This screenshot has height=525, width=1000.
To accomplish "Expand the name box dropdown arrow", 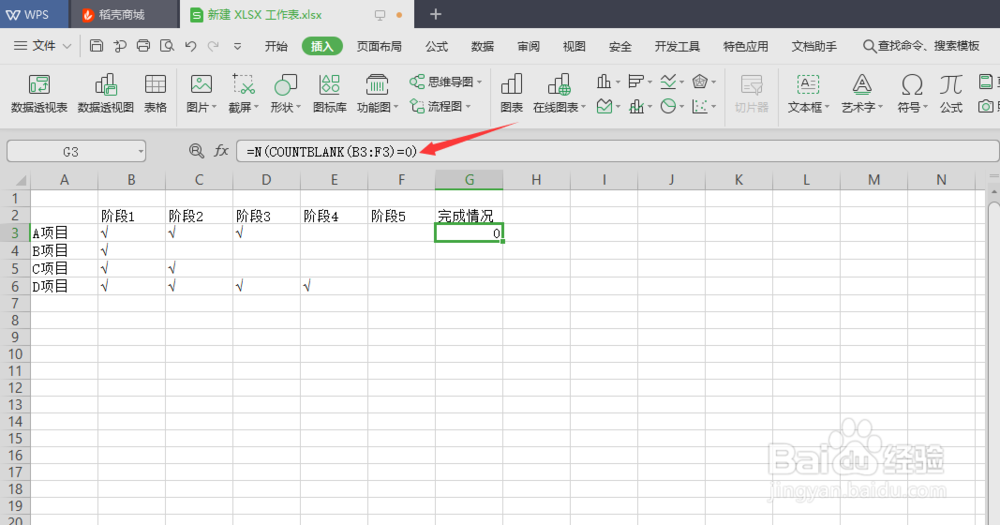I will tap(140, 152).
